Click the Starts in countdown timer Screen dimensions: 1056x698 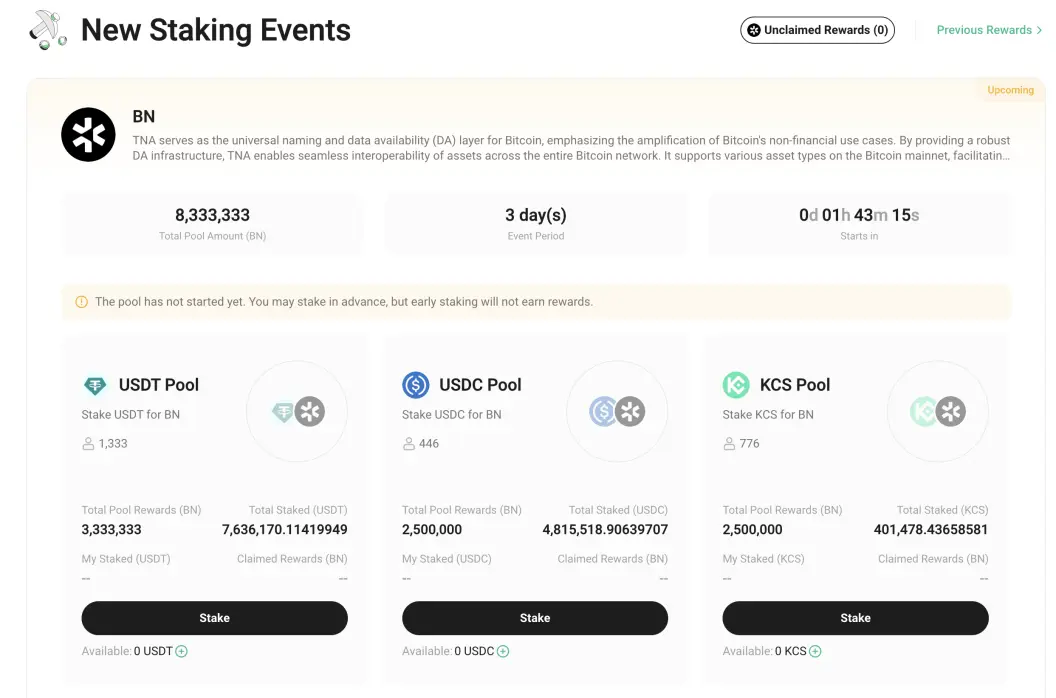point(859,215)
